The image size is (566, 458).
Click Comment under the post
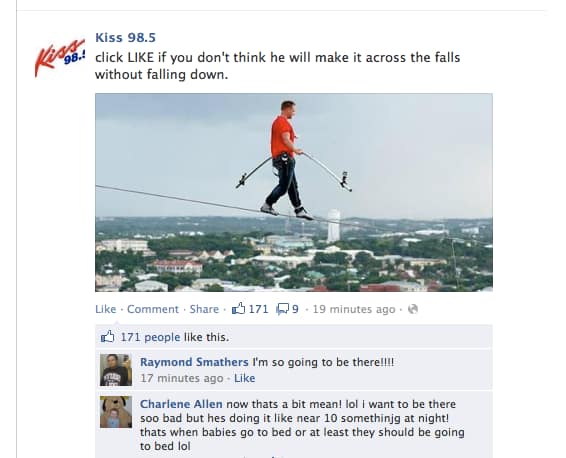[x=153, y=309]
